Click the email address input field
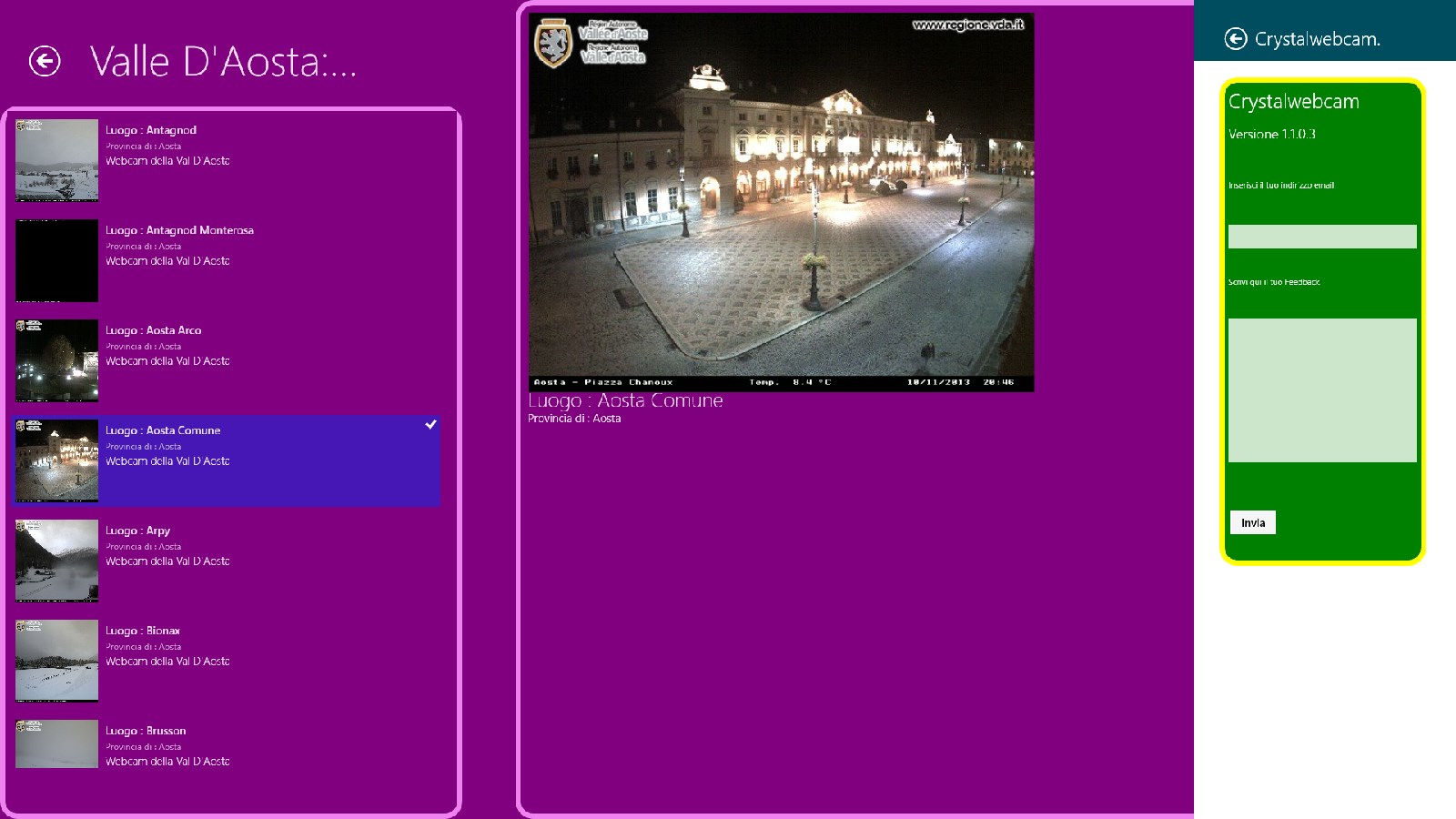 tap(1321, 236)
